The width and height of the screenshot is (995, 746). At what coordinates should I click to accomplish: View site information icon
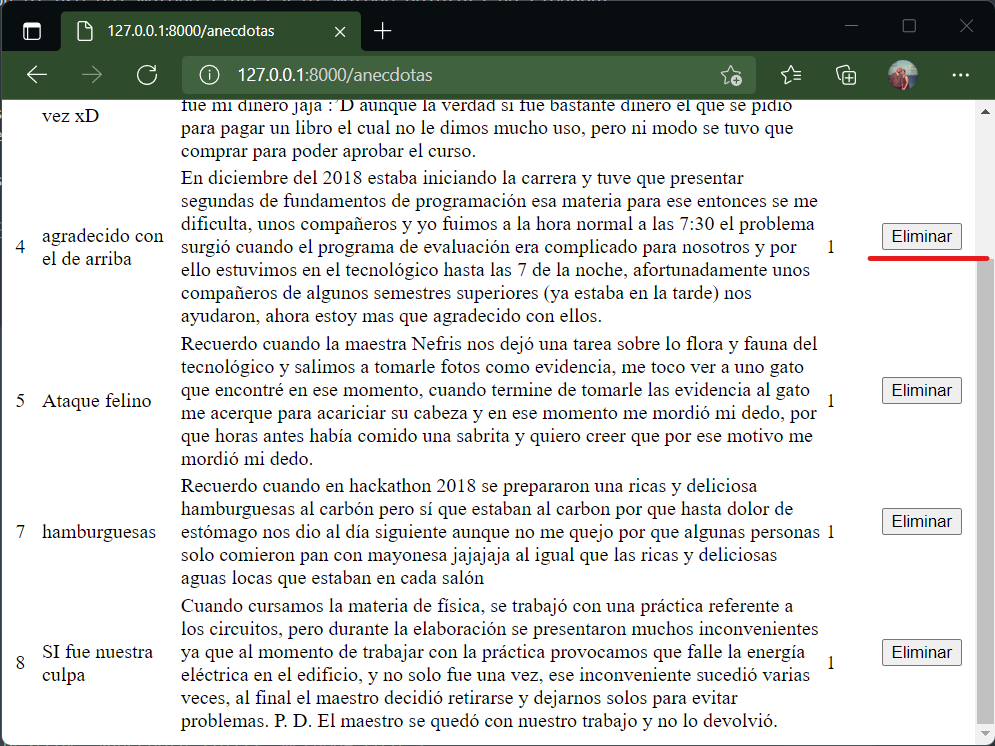click(x=209, y=75)
